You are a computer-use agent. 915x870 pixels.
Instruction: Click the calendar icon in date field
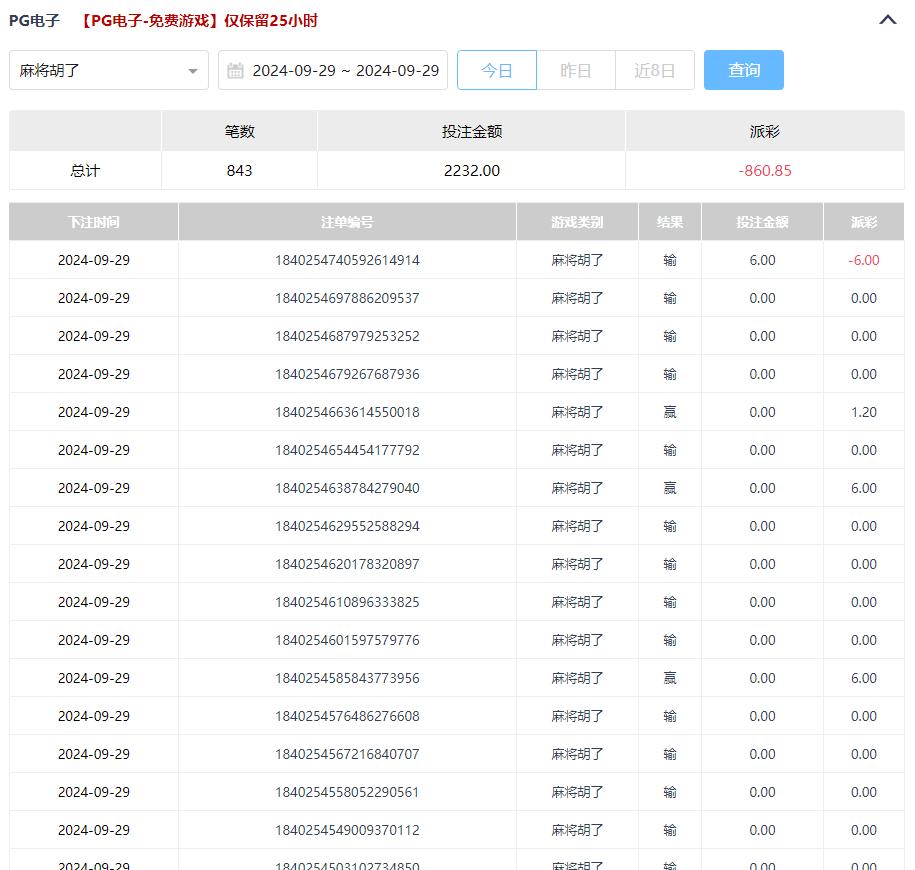236,71
